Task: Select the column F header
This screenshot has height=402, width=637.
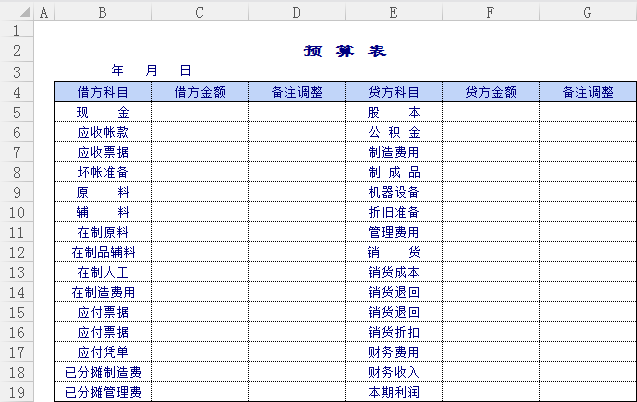Action: 490,12
